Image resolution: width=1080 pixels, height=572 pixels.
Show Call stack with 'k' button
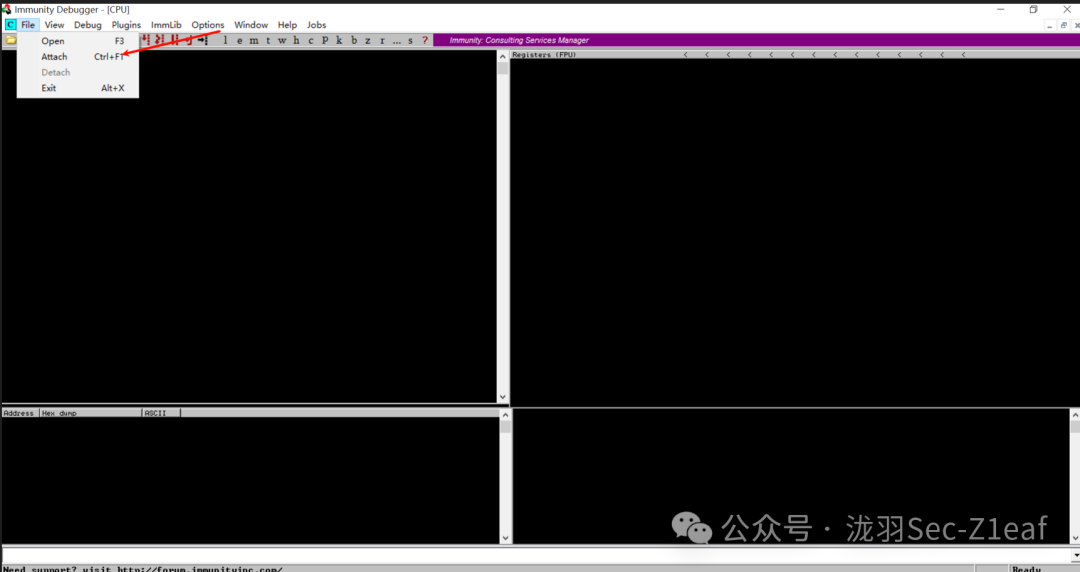(x=339, y=40)
